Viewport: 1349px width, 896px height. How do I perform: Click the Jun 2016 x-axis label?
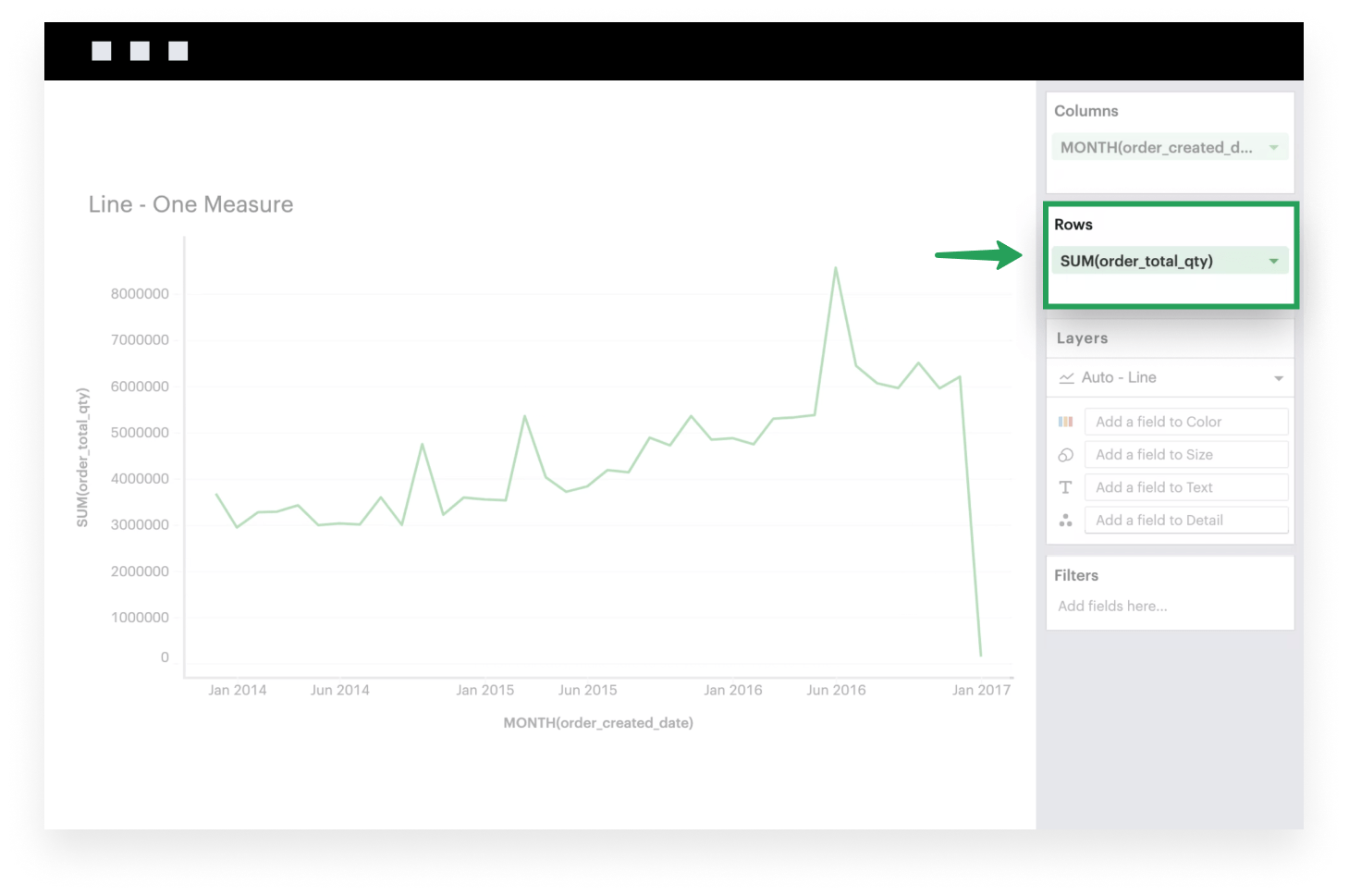[x=836, y=690]
